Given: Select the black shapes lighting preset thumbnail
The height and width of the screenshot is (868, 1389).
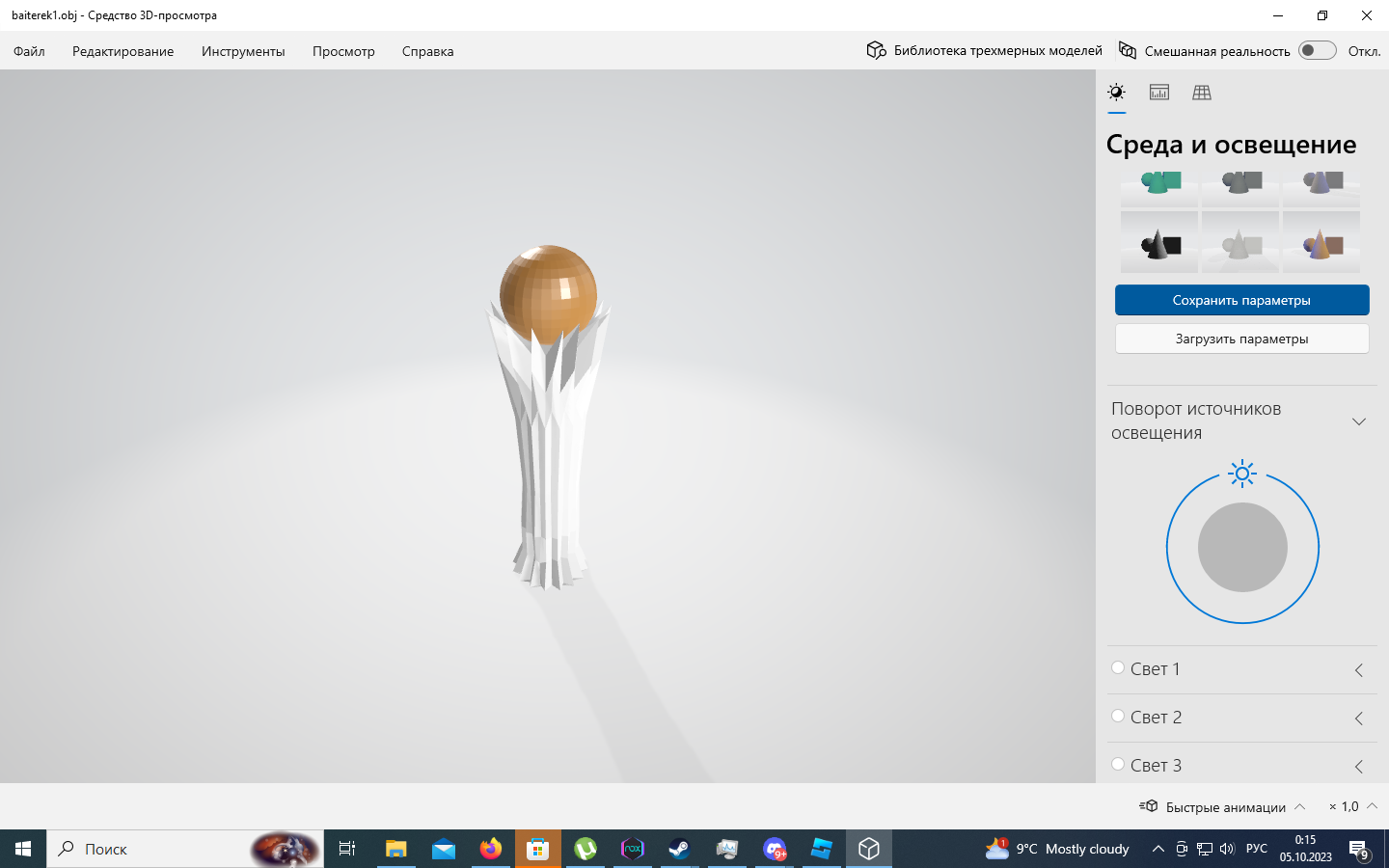Looking at the screenshot, I should [x=1159, y=243].
